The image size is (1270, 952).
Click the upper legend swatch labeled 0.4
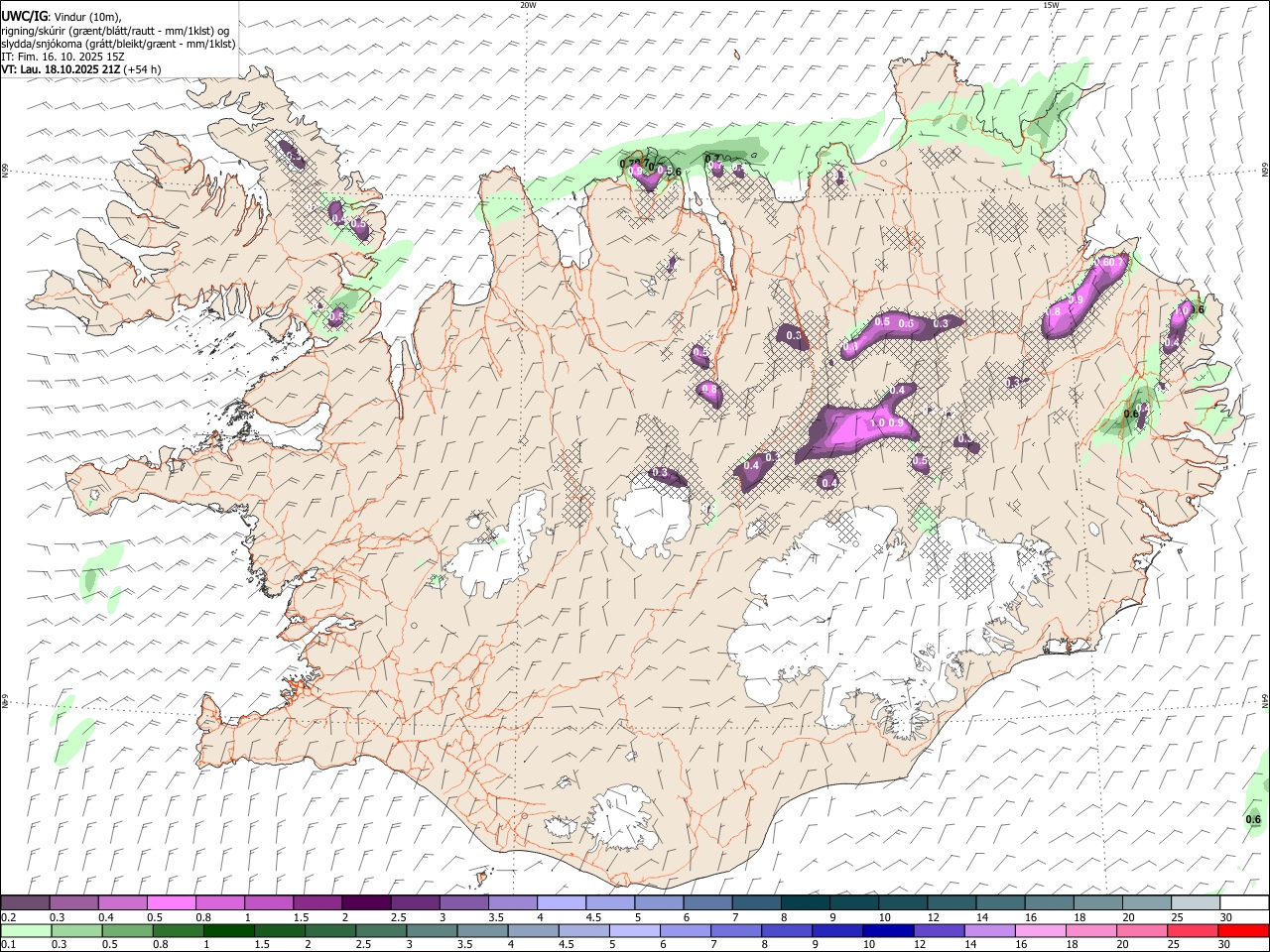123,903
